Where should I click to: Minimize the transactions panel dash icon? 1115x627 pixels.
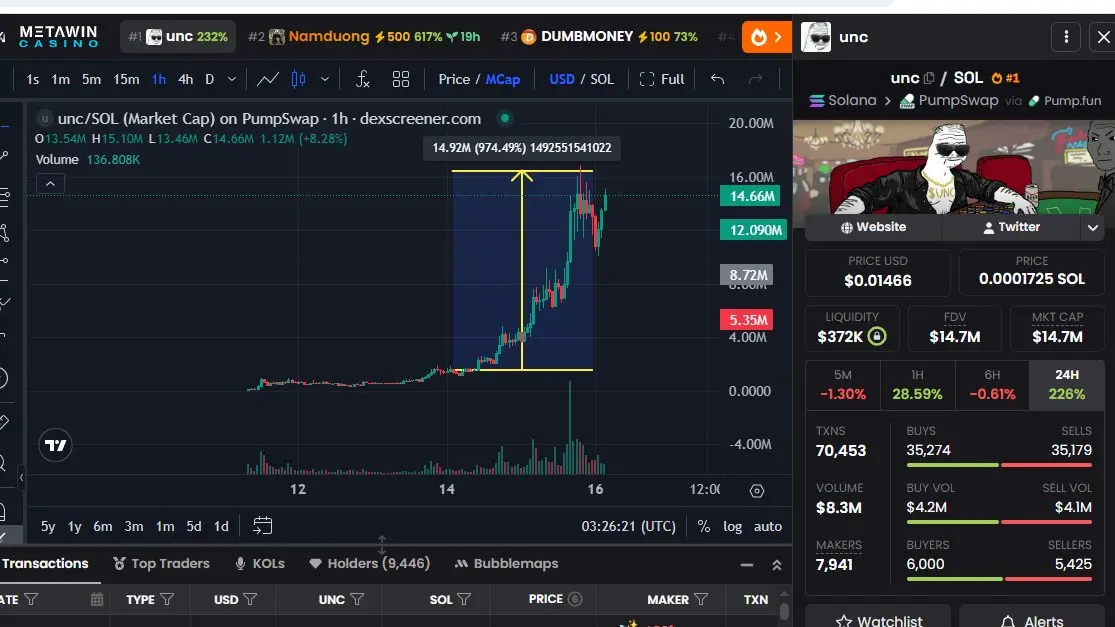[747, 565]
